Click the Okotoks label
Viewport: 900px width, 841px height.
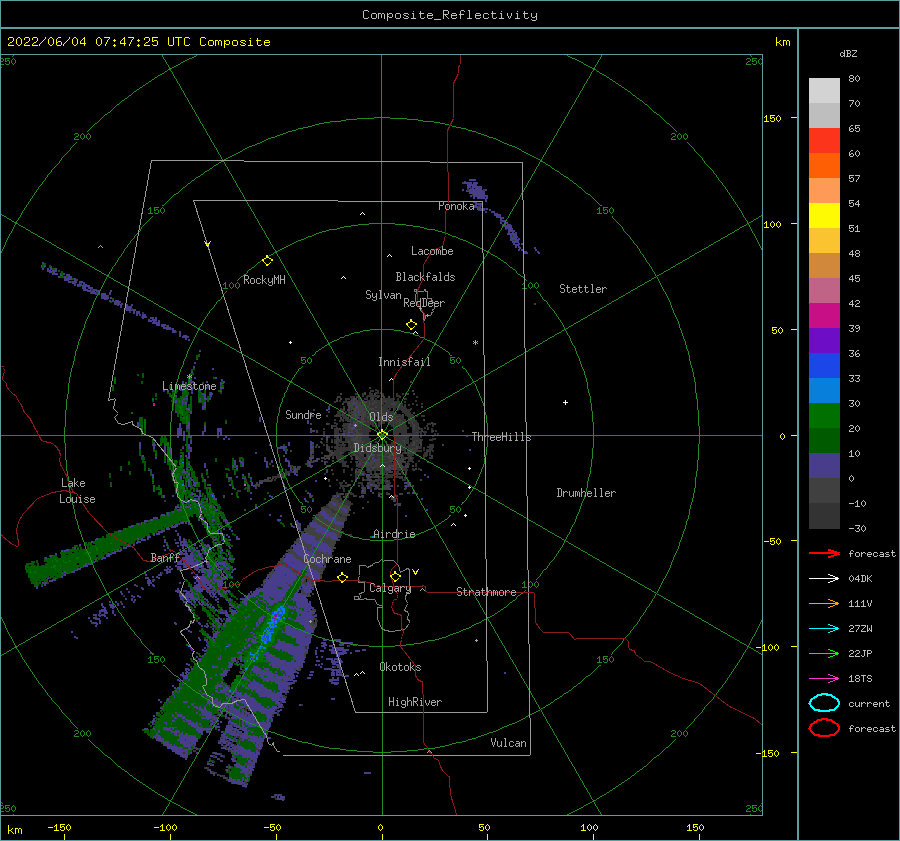[x=400, y=667]
